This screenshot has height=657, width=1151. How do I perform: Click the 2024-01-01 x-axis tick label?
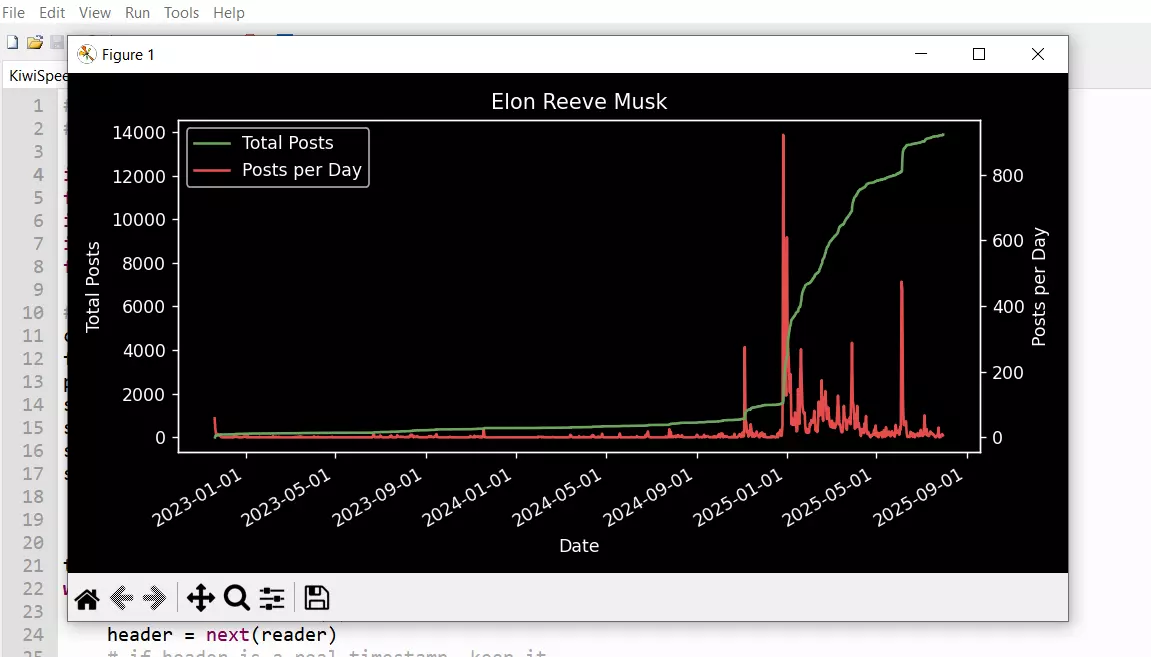point(468,498)
